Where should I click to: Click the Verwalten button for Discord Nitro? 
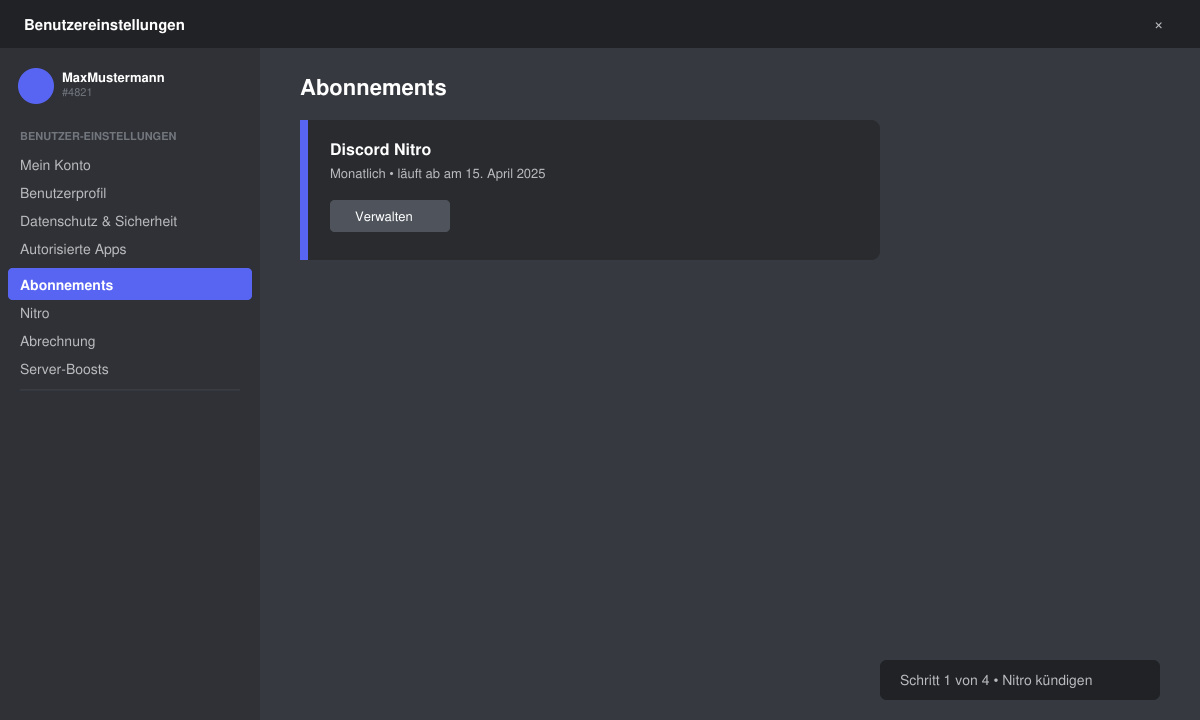click(x=390, y=216)
